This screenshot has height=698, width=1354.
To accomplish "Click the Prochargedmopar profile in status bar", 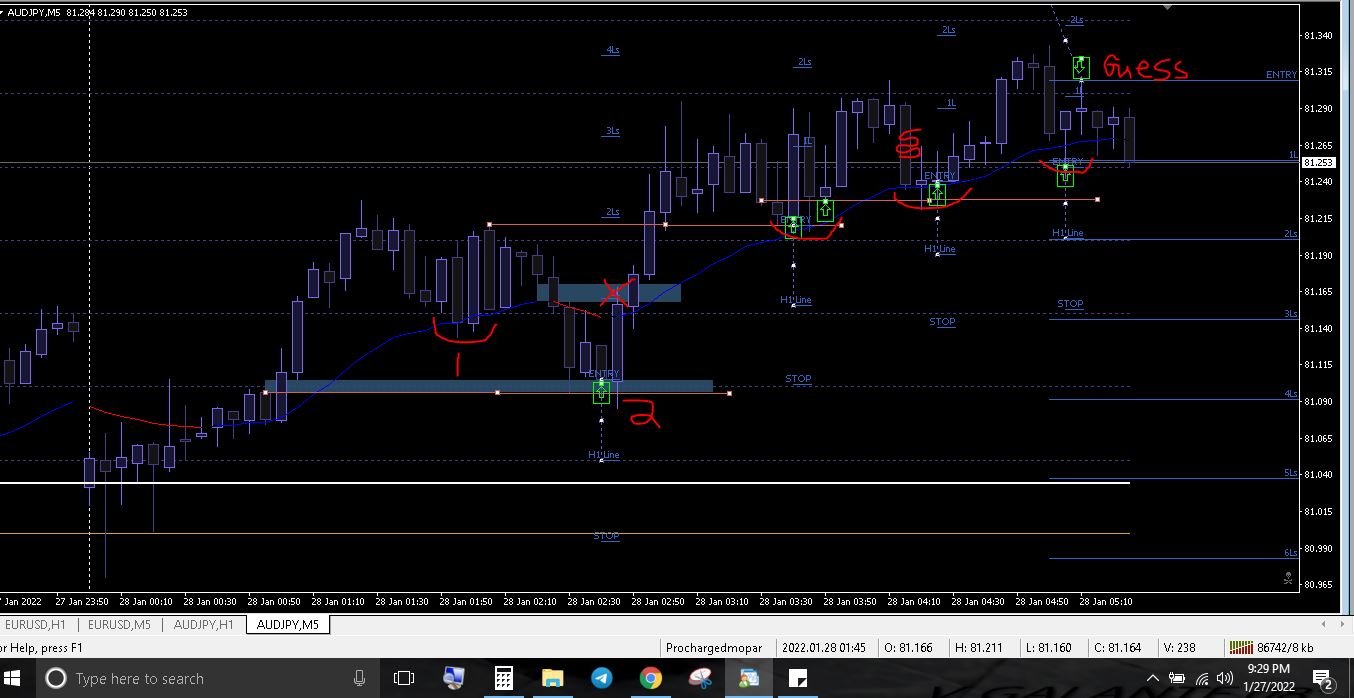I will click(x=716, y=648).
